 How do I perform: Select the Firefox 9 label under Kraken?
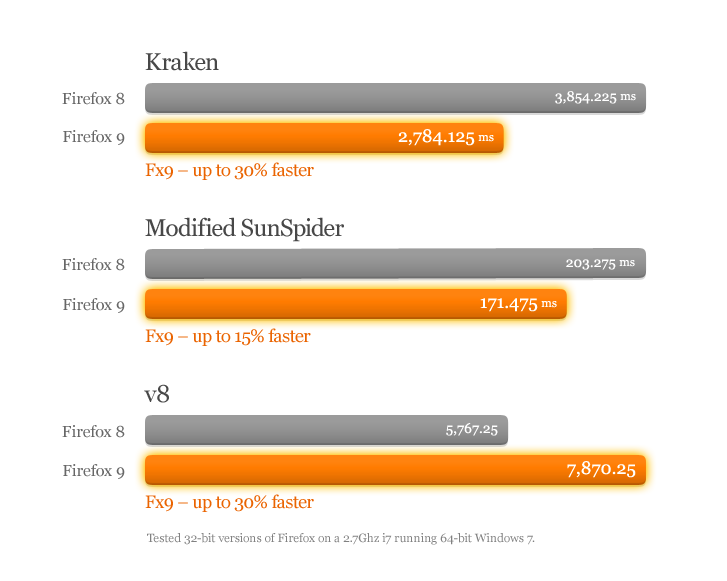point(93,137)
